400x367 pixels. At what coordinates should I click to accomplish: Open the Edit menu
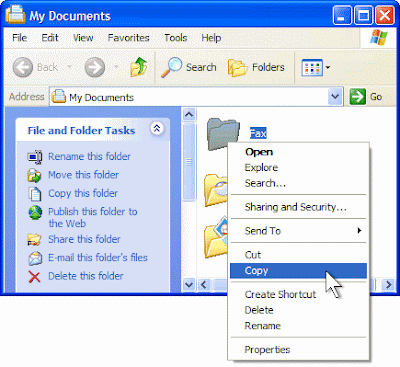[50, 38]
